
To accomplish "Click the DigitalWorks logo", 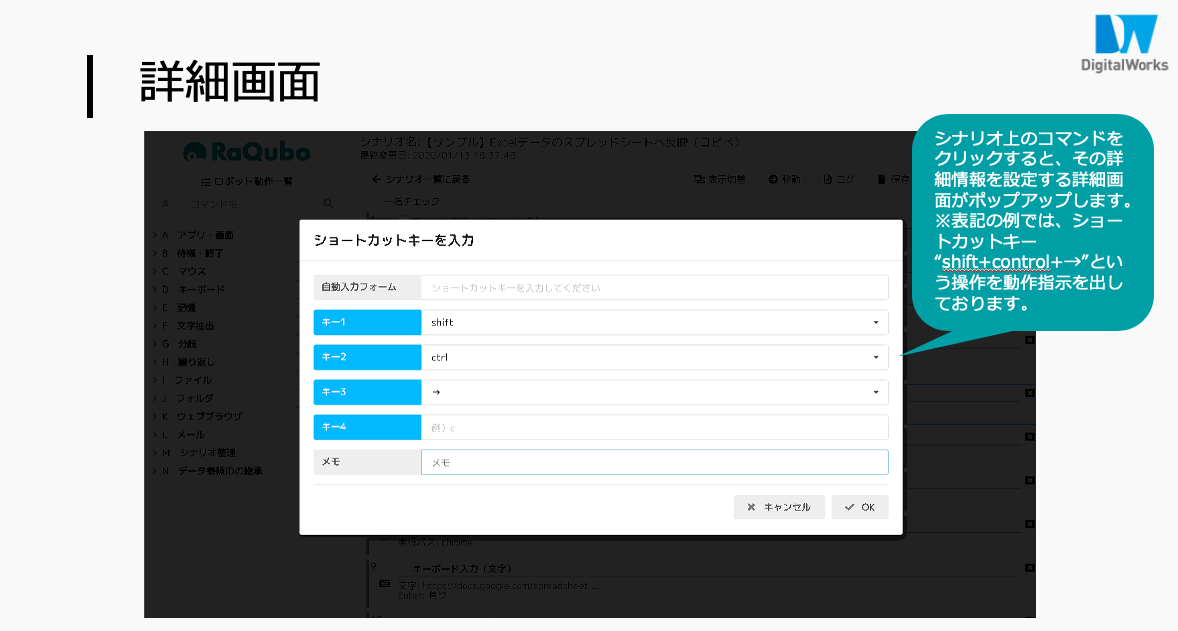I will click(1125, 43).
